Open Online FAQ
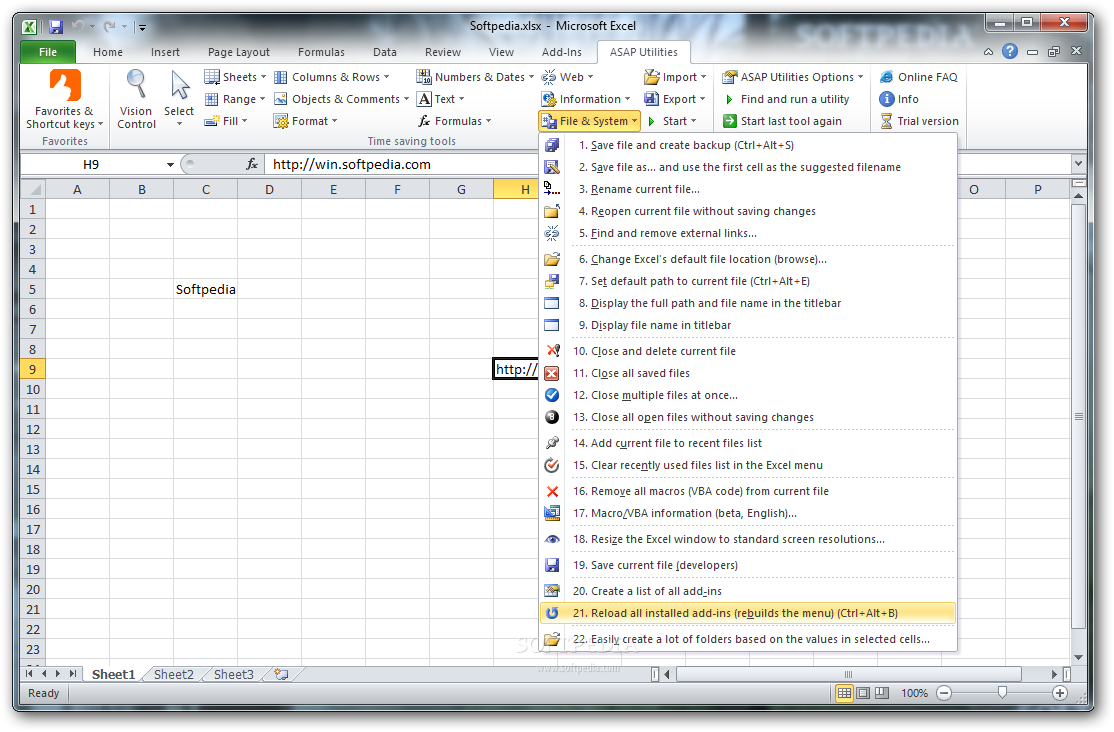Image resolution: width=1114 pixels, height=732 pixels. [919, 77]
